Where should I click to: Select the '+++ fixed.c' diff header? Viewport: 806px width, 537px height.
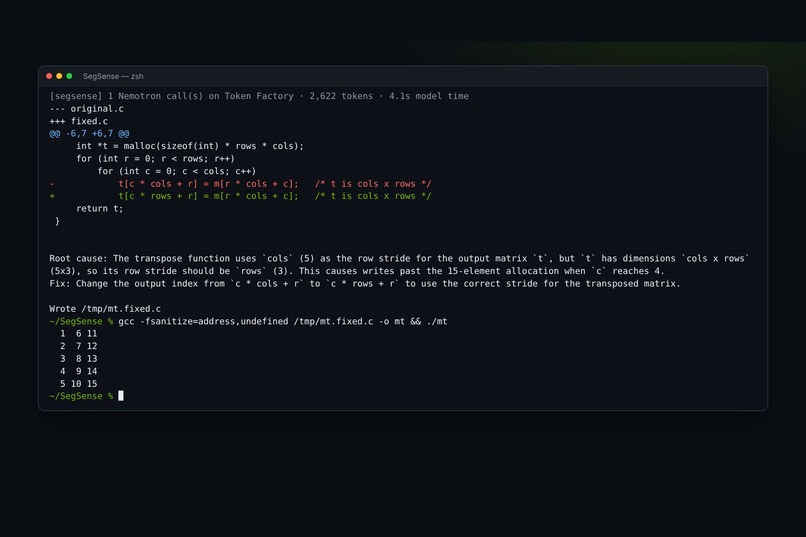(x=79, y=121)
